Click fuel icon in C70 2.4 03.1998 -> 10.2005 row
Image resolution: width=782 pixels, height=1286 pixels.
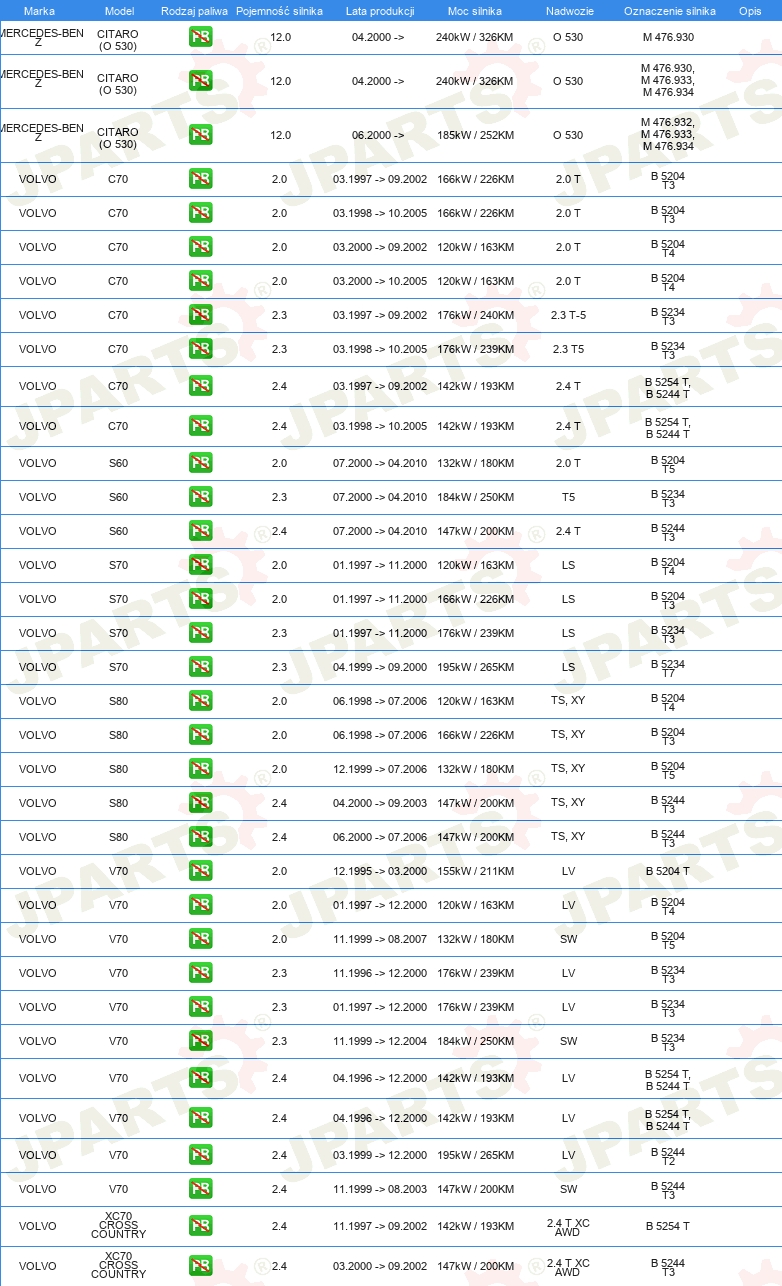tap(200, 426)
